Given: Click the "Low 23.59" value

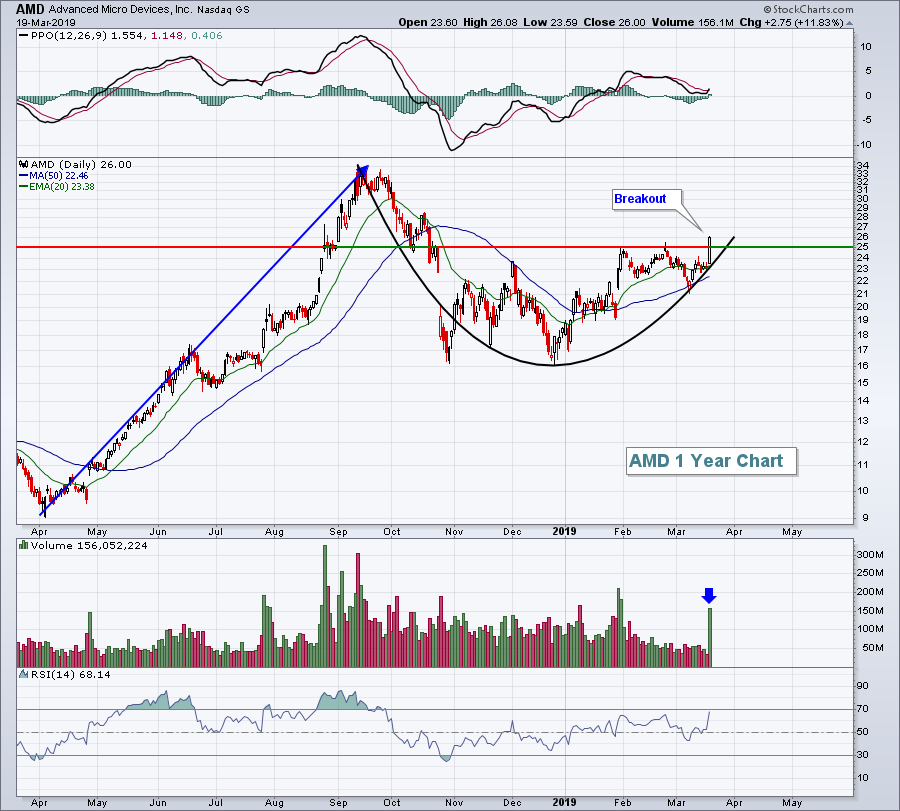Looking at the screenshot, I should (550, 22).
